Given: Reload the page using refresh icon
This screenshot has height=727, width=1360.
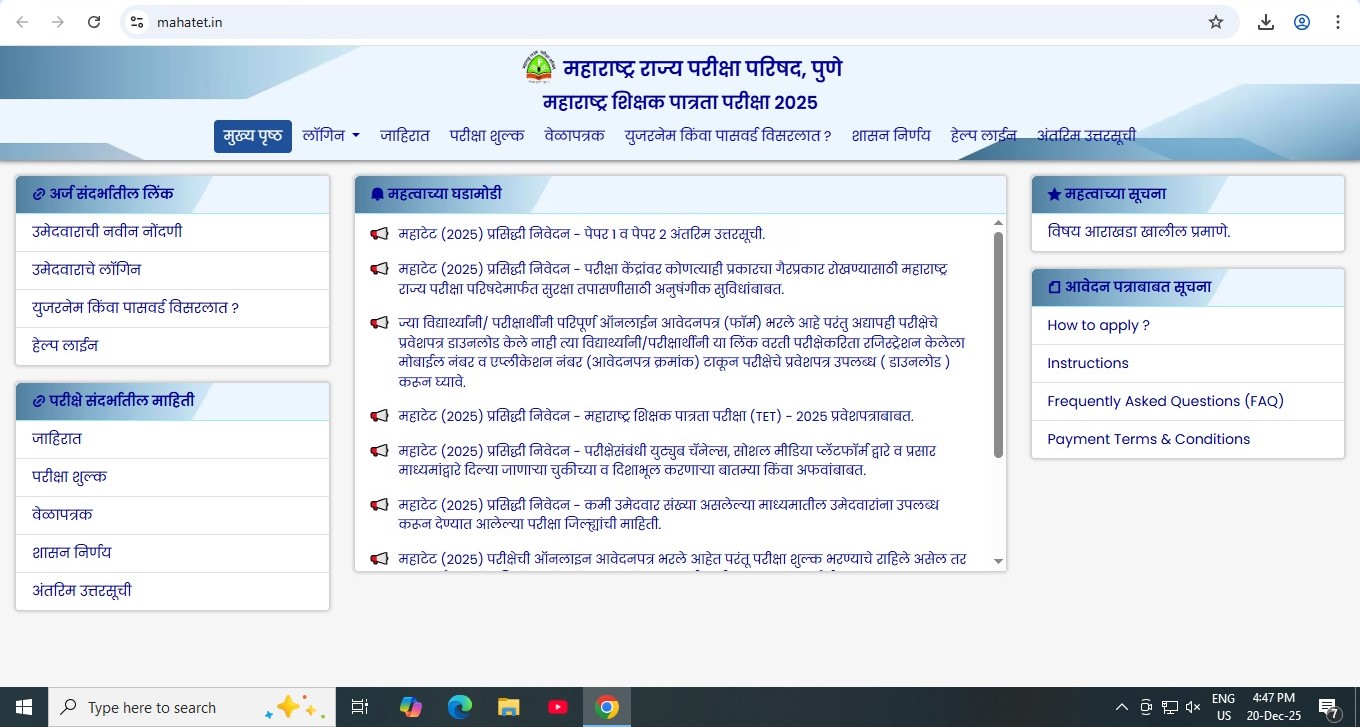Looking at the screenshot, I should [94, 22].
